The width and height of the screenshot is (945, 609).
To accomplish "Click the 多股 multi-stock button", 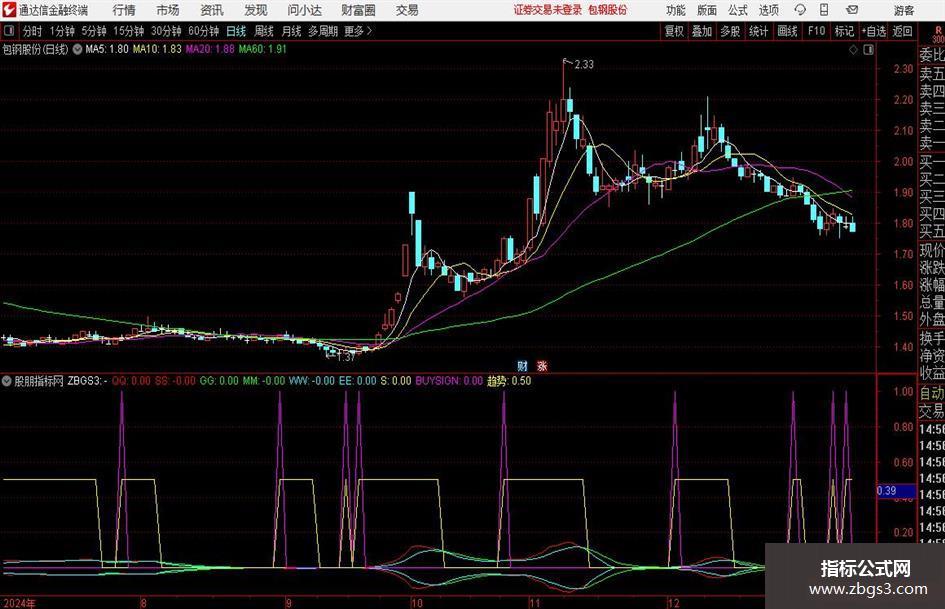I will pos(730,31).
